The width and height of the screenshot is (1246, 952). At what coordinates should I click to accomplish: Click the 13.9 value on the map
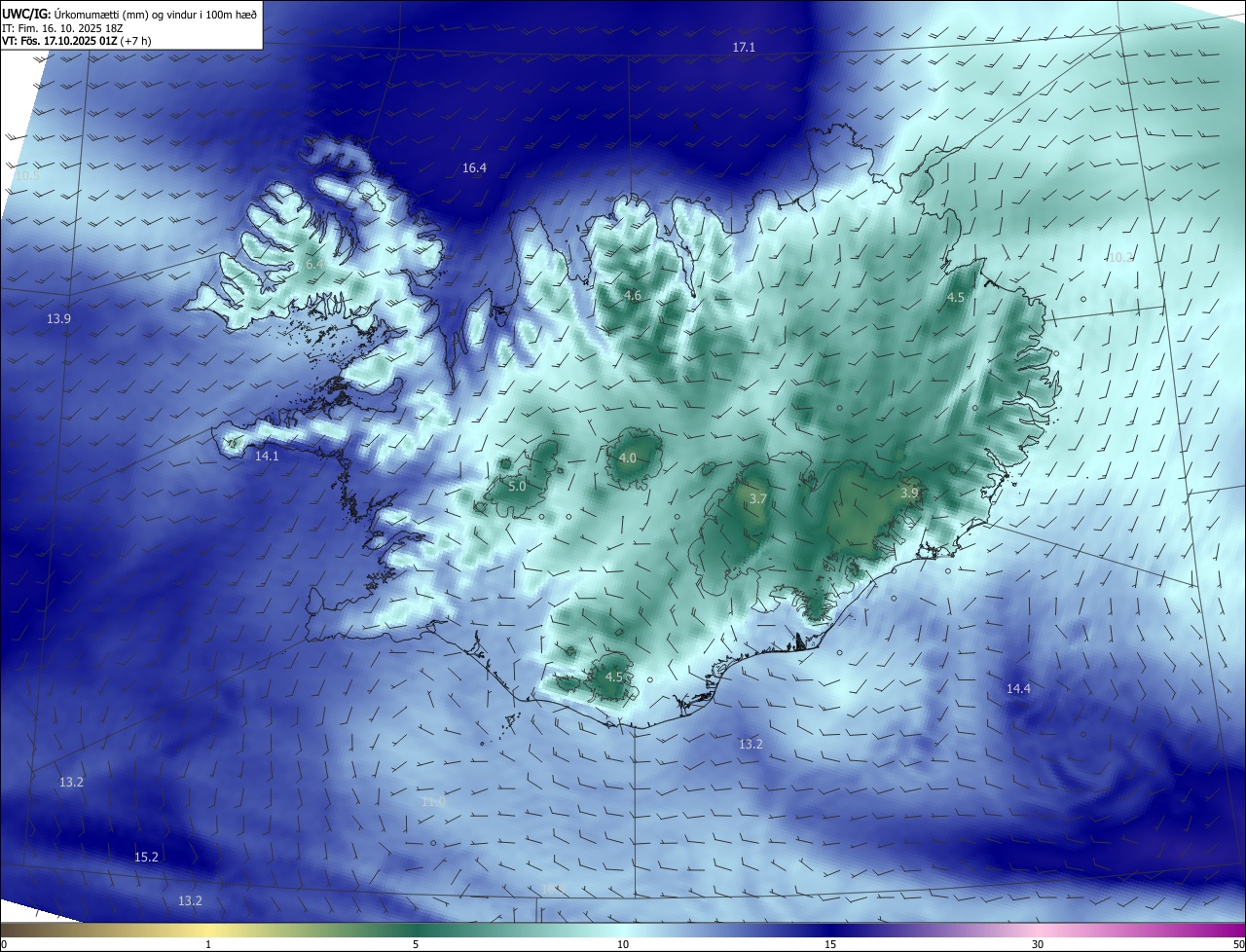(58, 318)
